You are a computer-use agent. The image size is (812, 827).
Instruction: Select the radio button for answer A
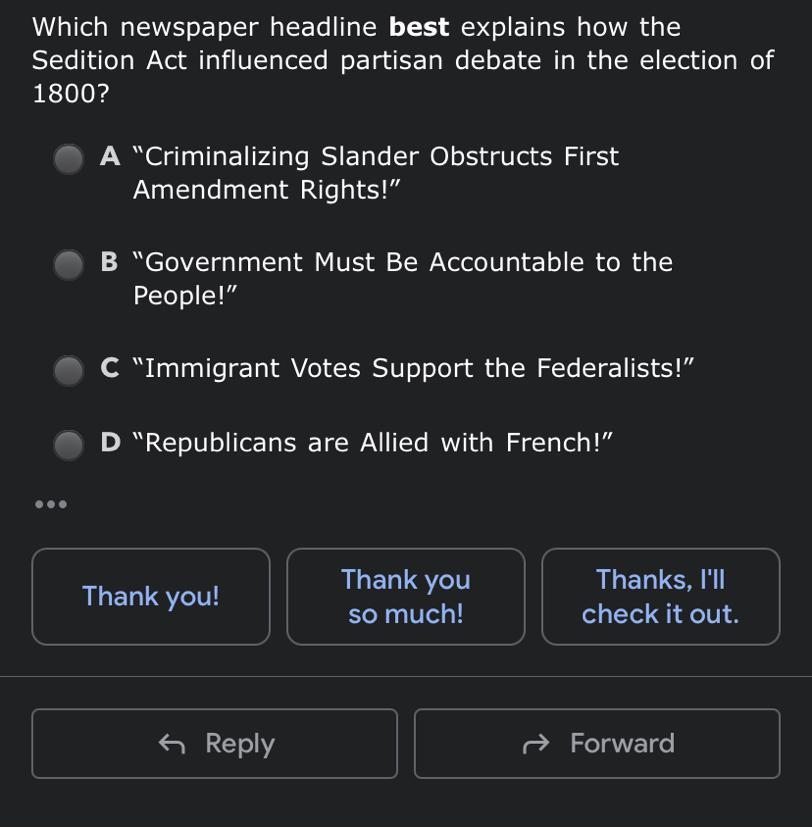point(69,158)
